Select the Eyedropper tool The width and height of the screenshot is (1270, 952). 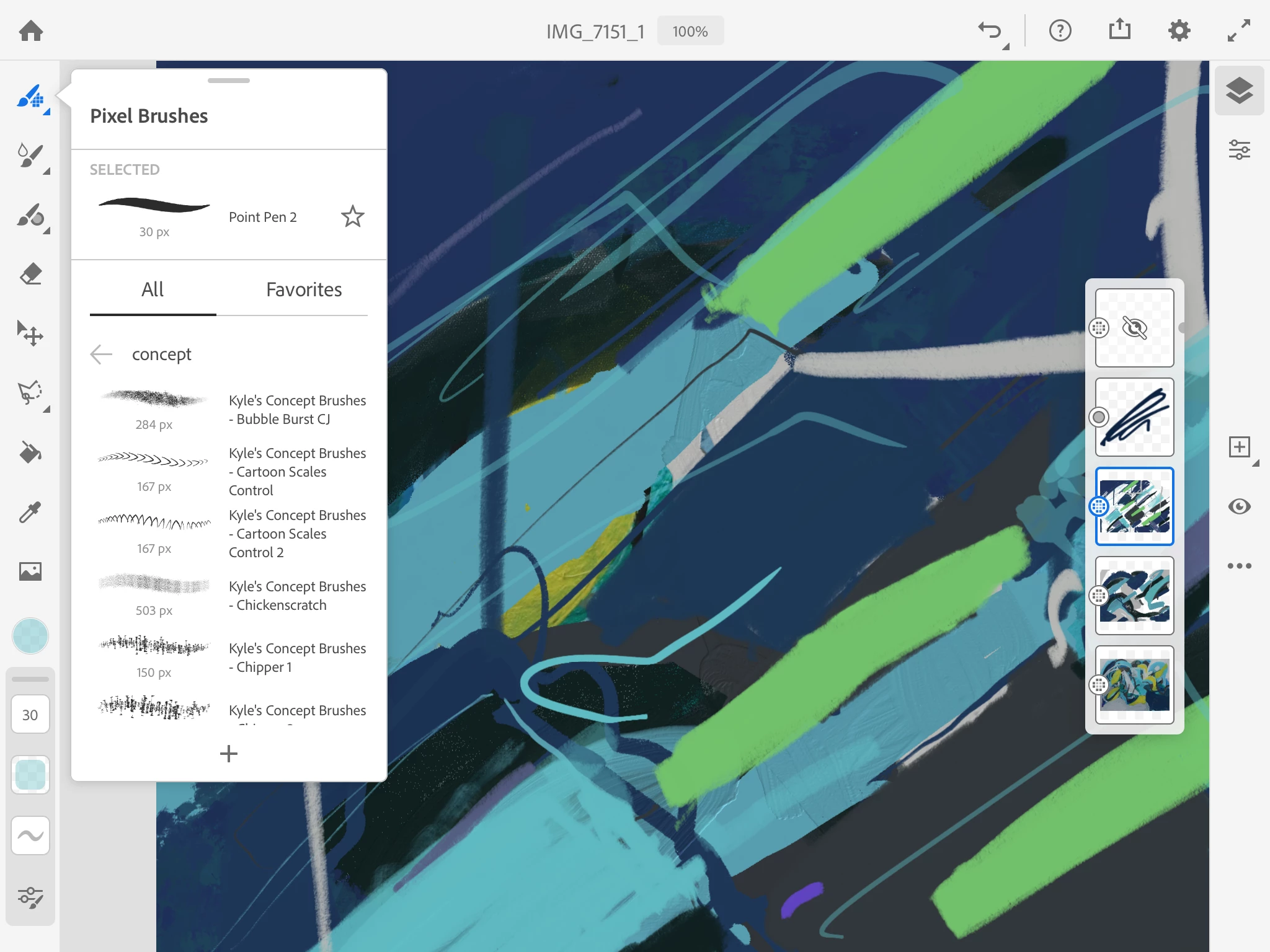pos(30,512)
